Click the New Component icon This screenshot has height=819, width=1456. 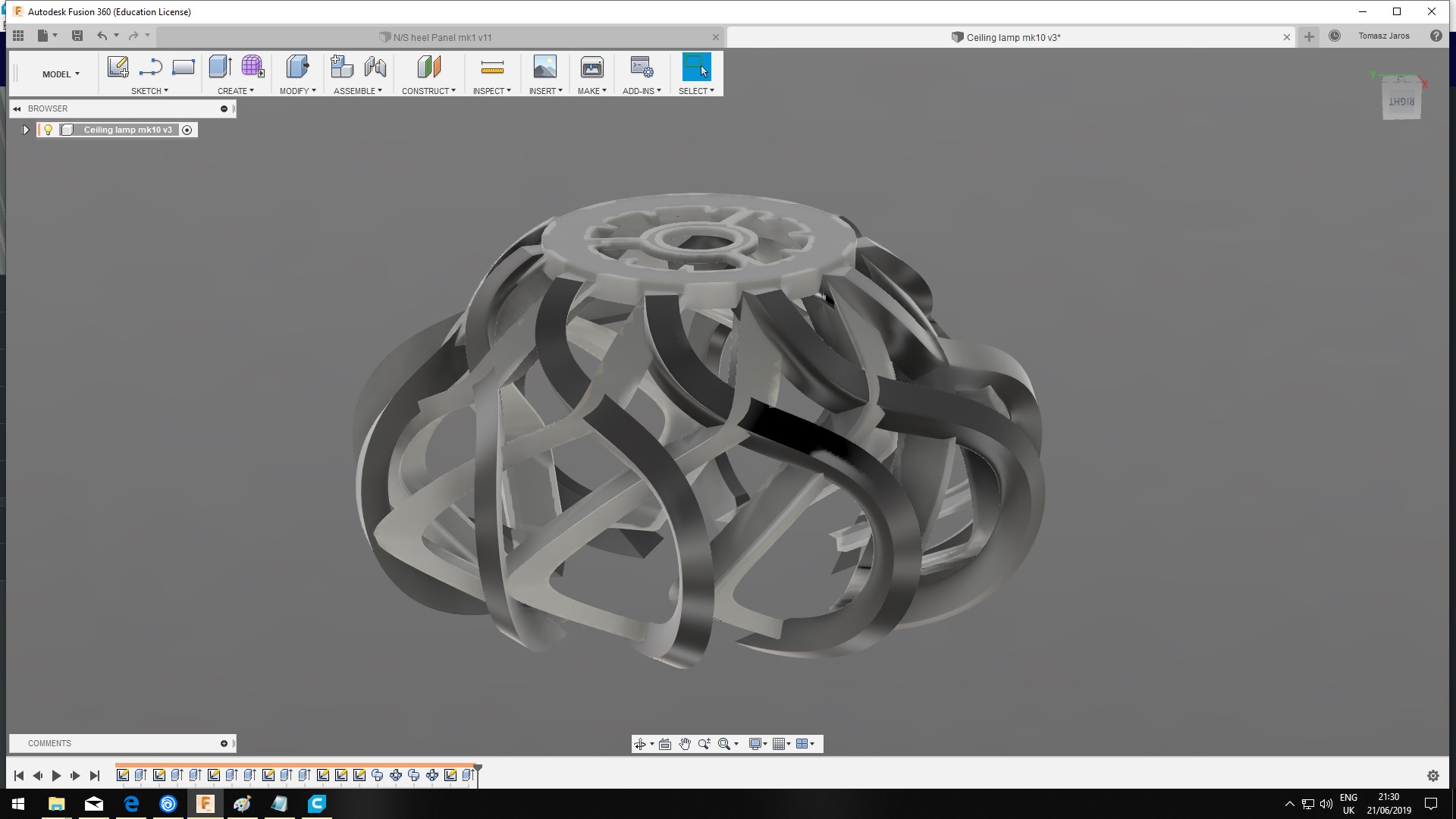click(x=342, y=67)
